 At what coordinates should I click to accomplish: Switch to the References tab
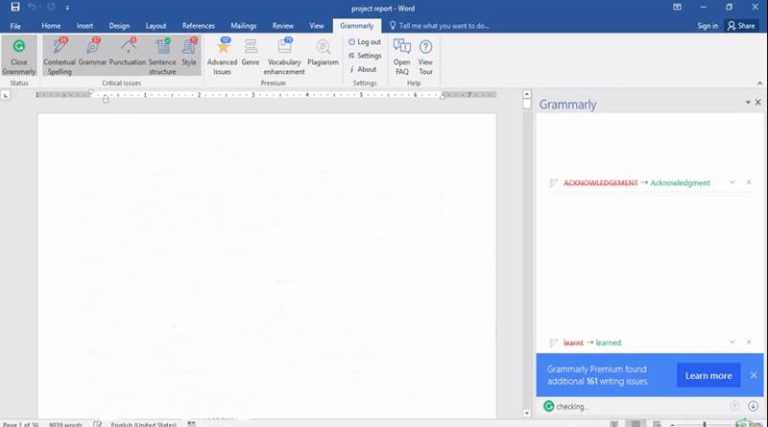click(198, 26)
